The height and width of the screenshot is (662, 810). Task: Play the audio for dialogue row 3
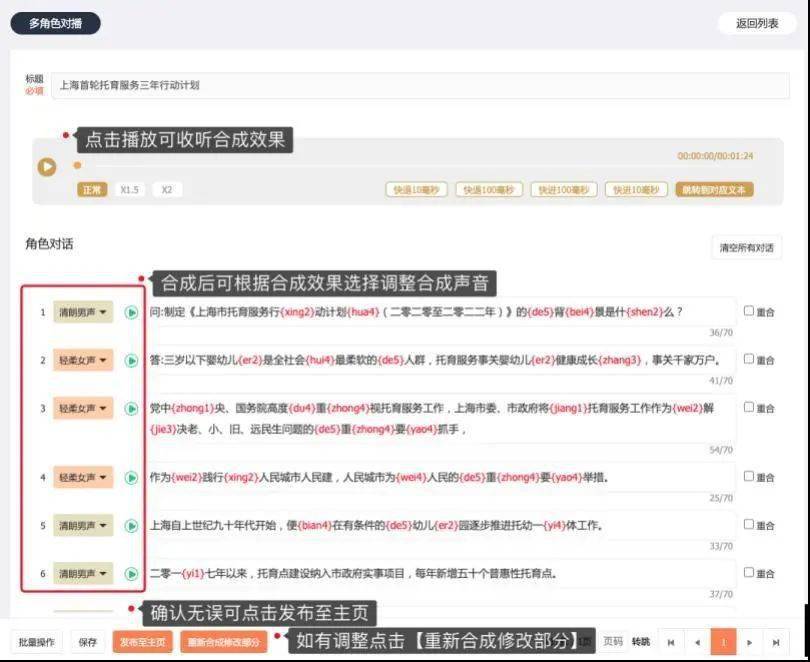tap(131, 408)
